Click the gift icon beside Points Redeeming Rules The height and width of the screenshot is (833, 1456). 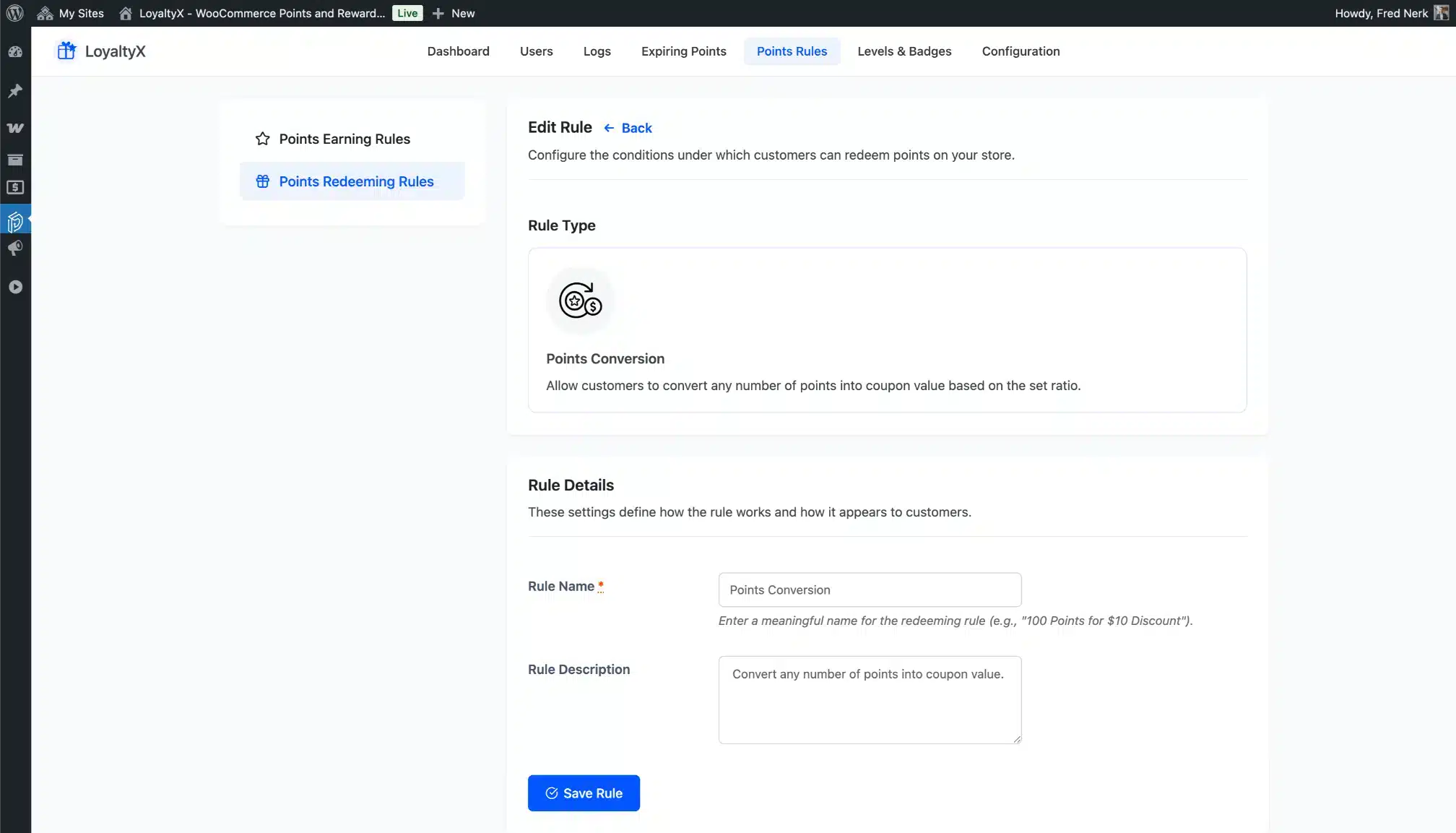point(263,181)
